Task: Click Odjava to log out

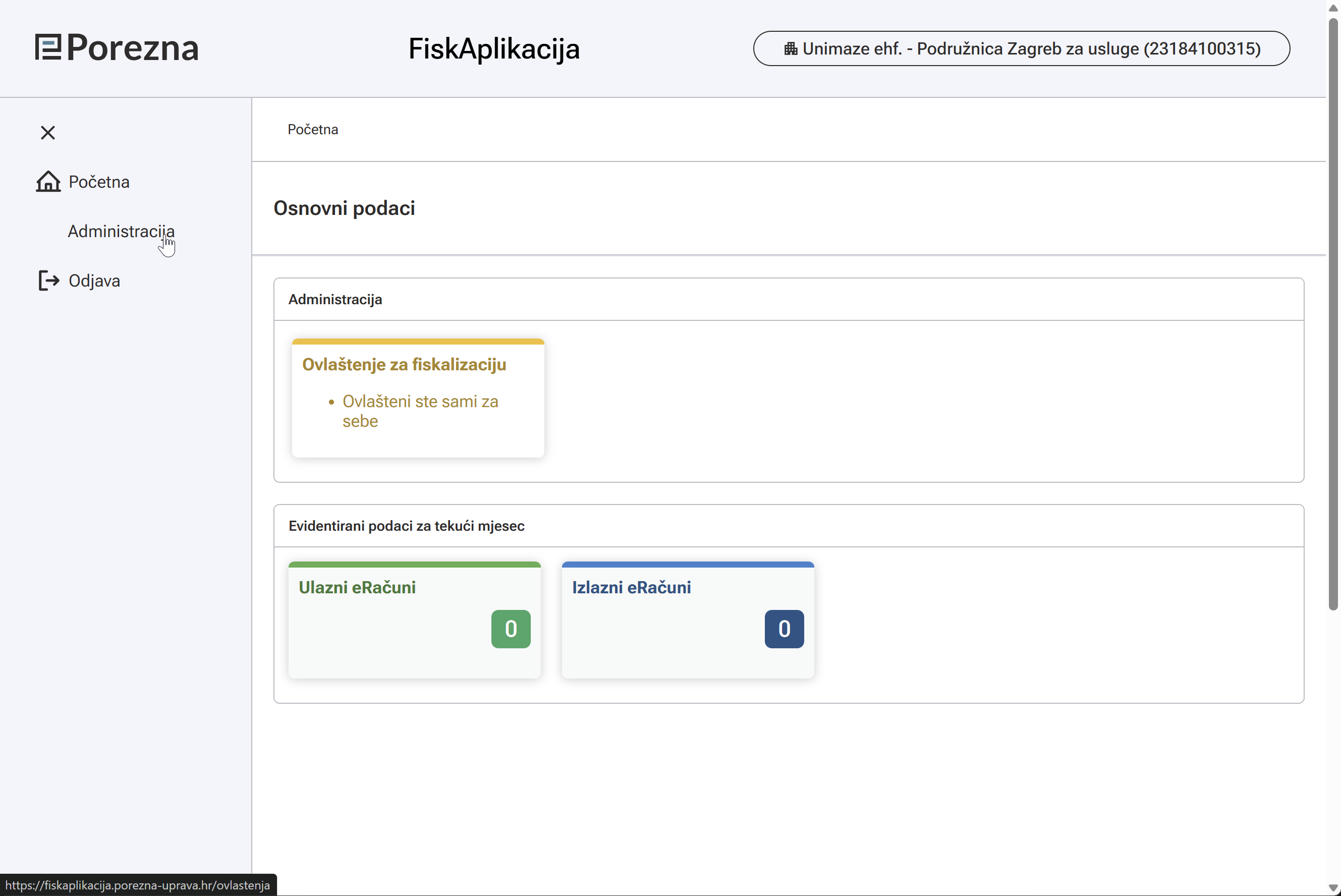Action: tap(94, 281)
